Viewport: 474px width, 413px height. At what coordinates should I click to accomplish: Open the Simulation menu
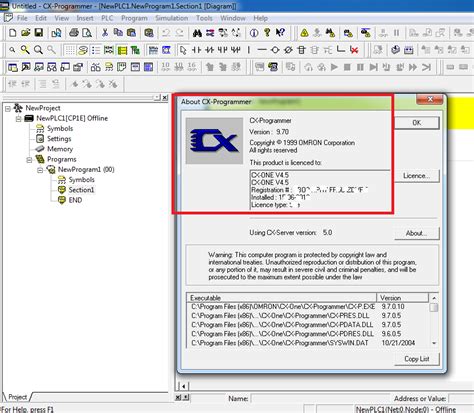172,18
